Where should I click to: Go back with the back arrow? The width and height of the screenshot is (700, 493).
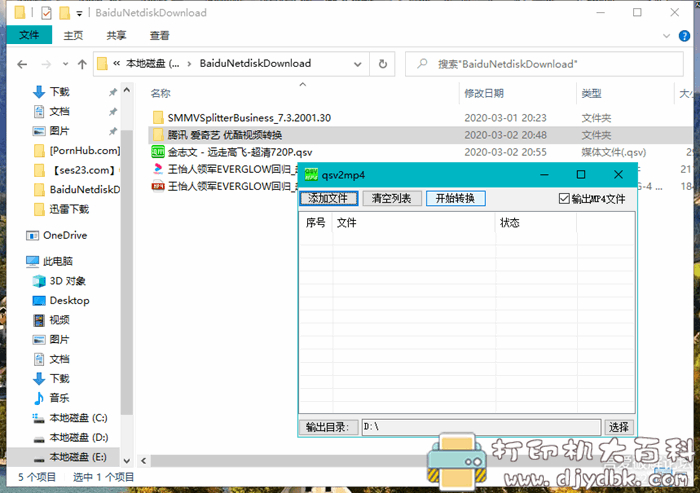(x=22, y=64)
